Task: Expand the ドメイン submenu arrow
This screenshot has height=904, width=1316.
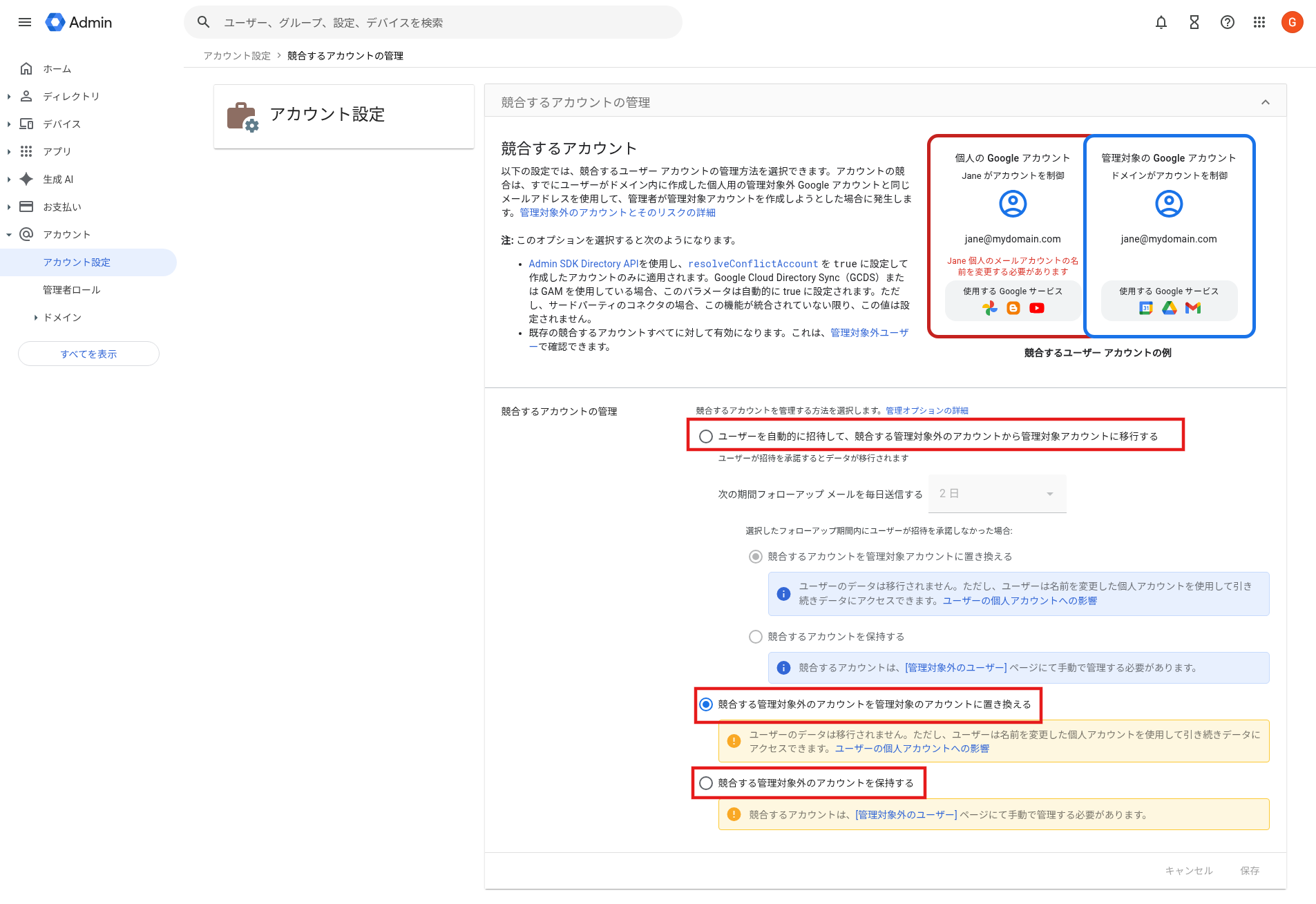Action: pos(36,318)
